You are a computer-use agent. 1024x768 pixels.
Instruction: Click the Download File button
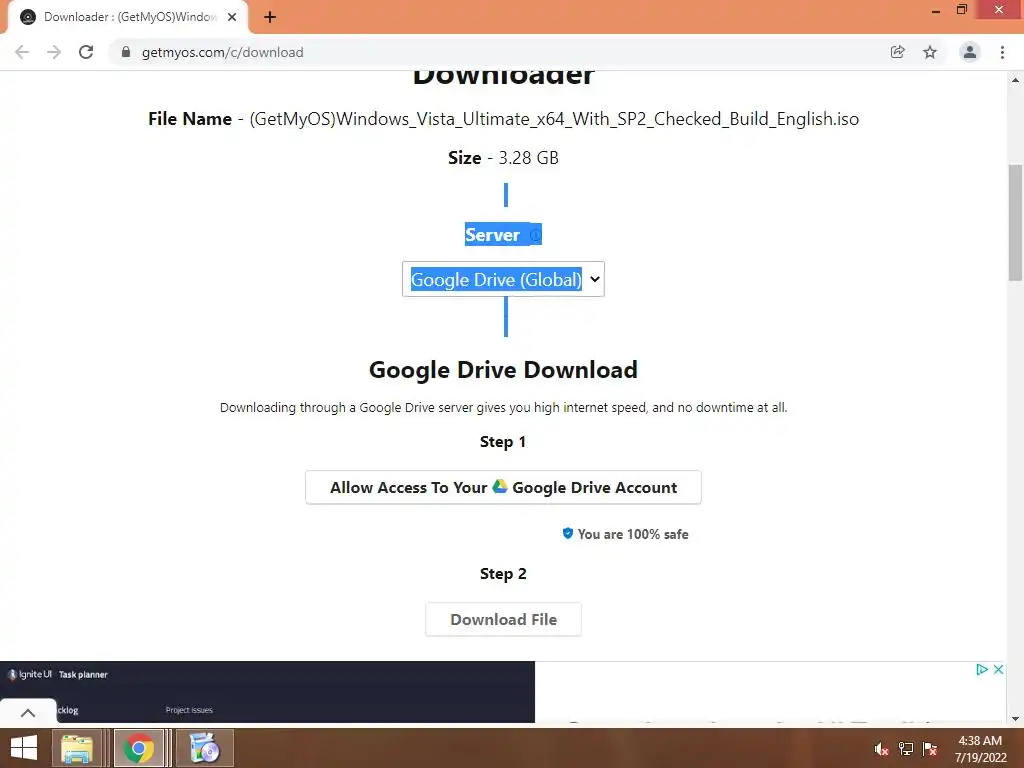(x=504, y=619)
